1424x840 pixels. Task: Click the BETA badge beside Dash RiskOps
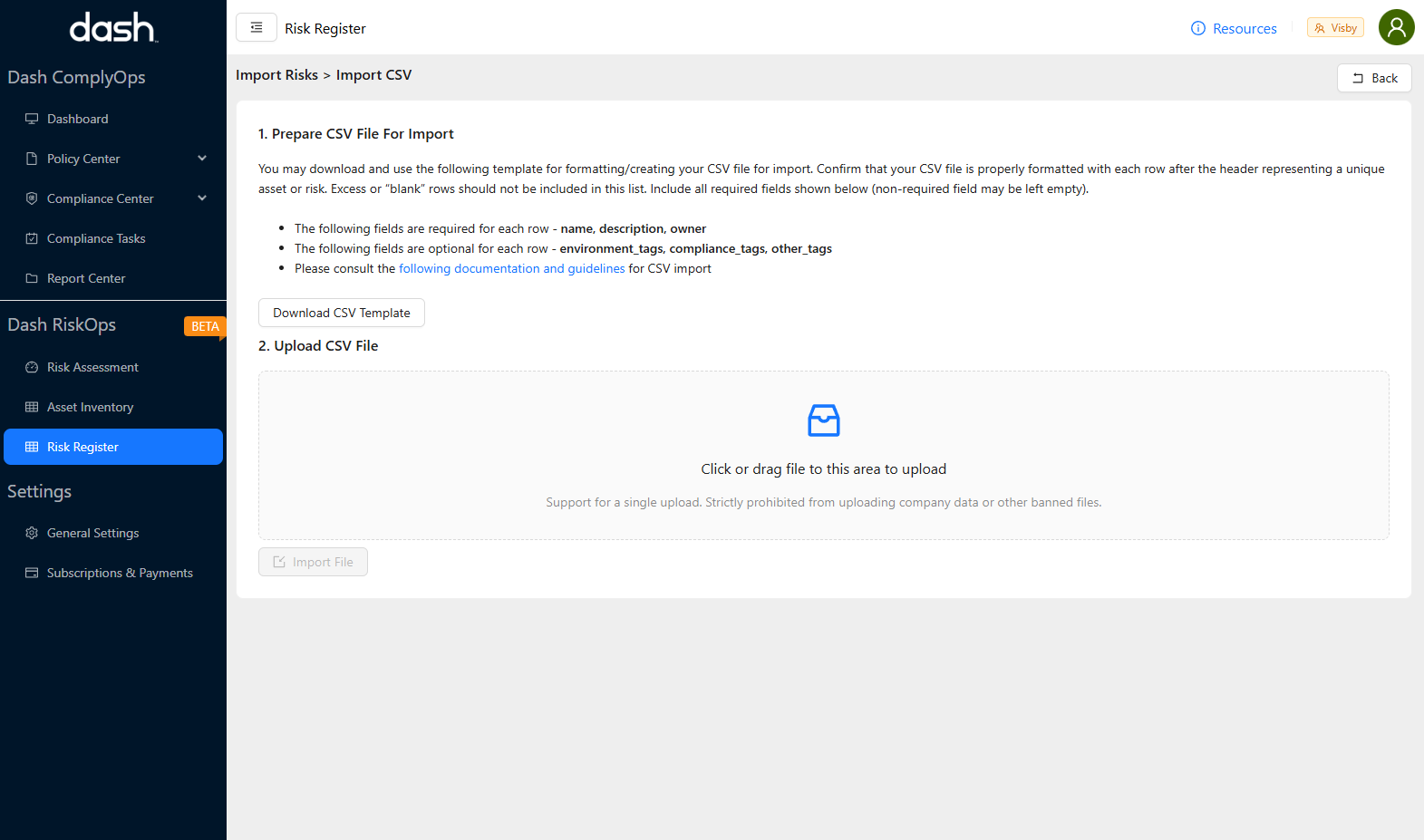click(204, 326)
